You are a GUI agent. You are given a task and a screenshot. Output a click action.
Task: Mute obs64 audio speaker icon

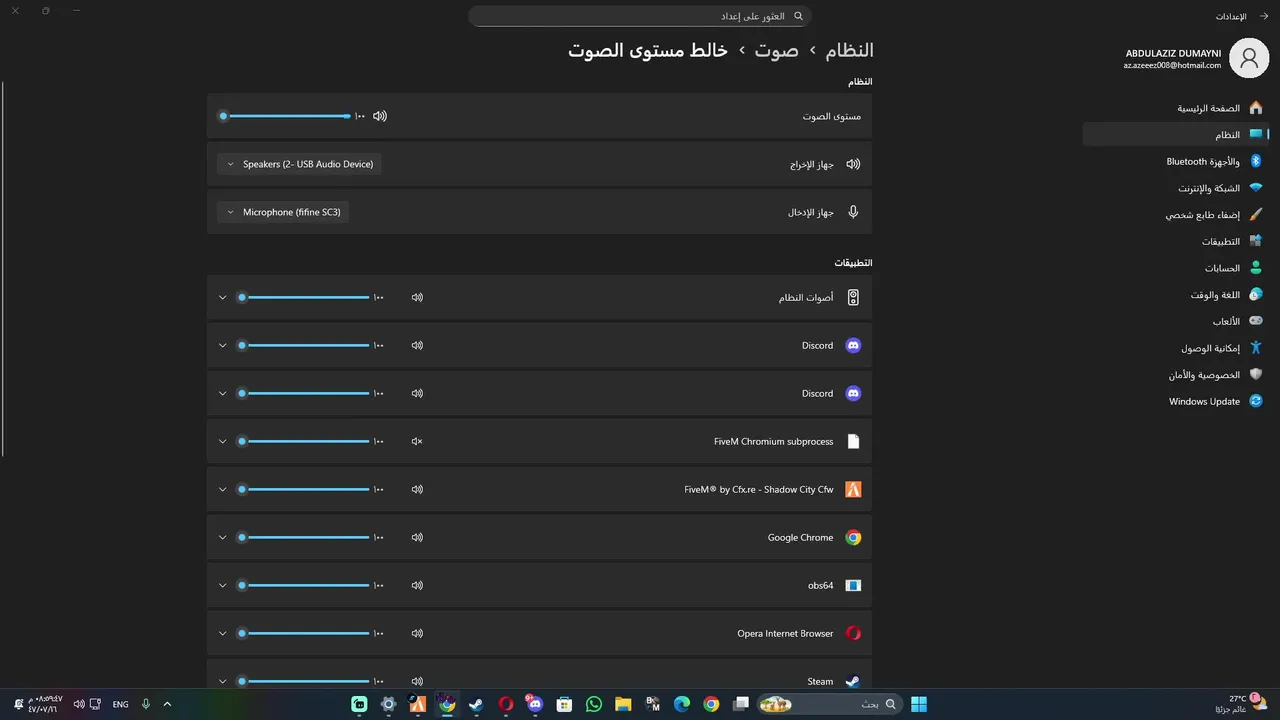click(x=417, y=585)
